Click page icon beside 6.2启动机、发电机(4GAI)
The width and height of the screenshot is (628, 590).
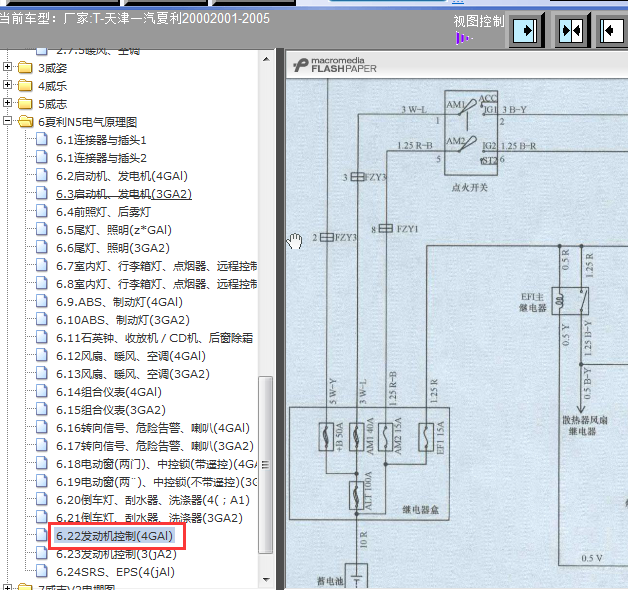pos(42,175)
